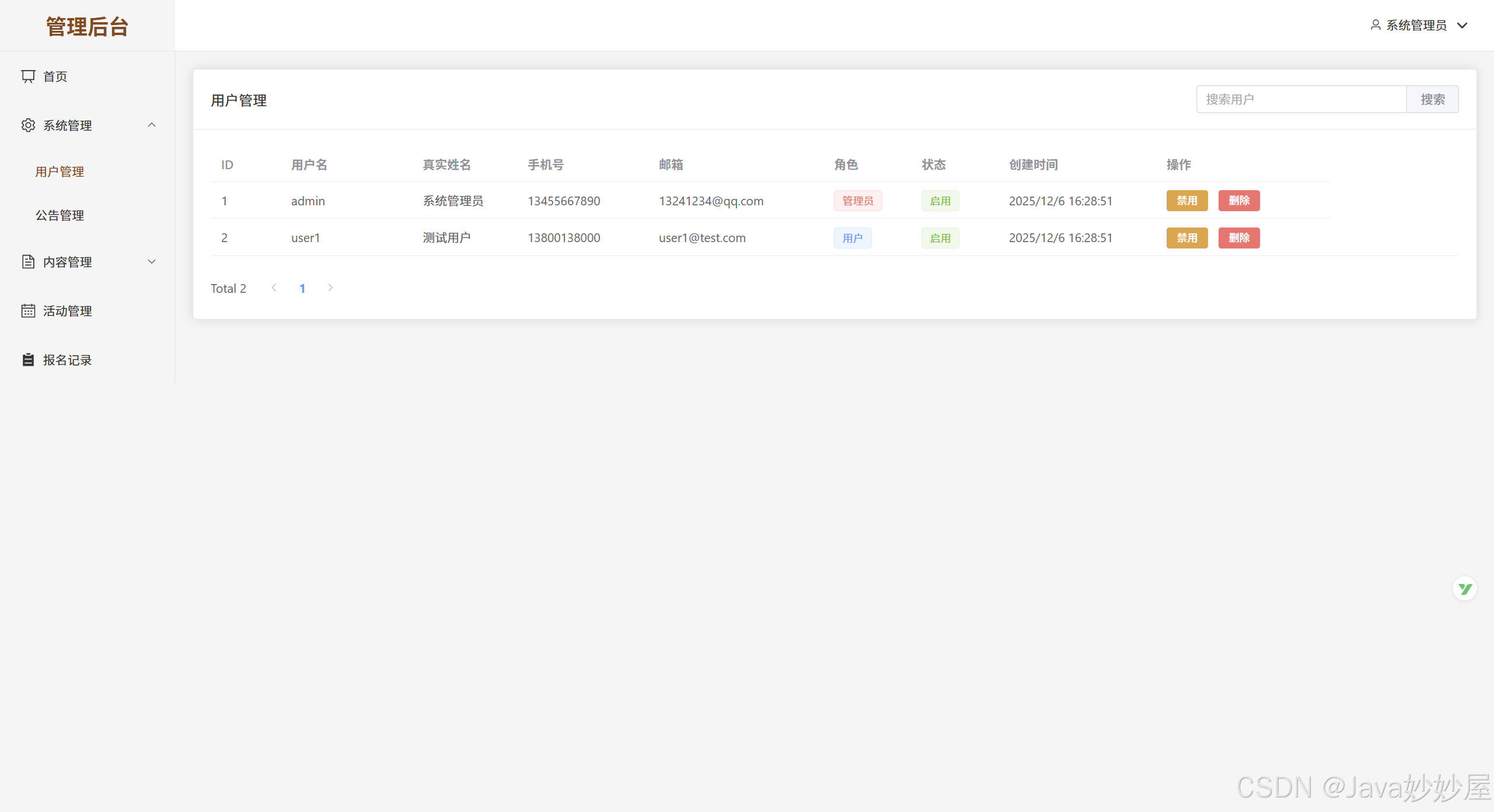Click the content management document icon

[x=28, y=262]
